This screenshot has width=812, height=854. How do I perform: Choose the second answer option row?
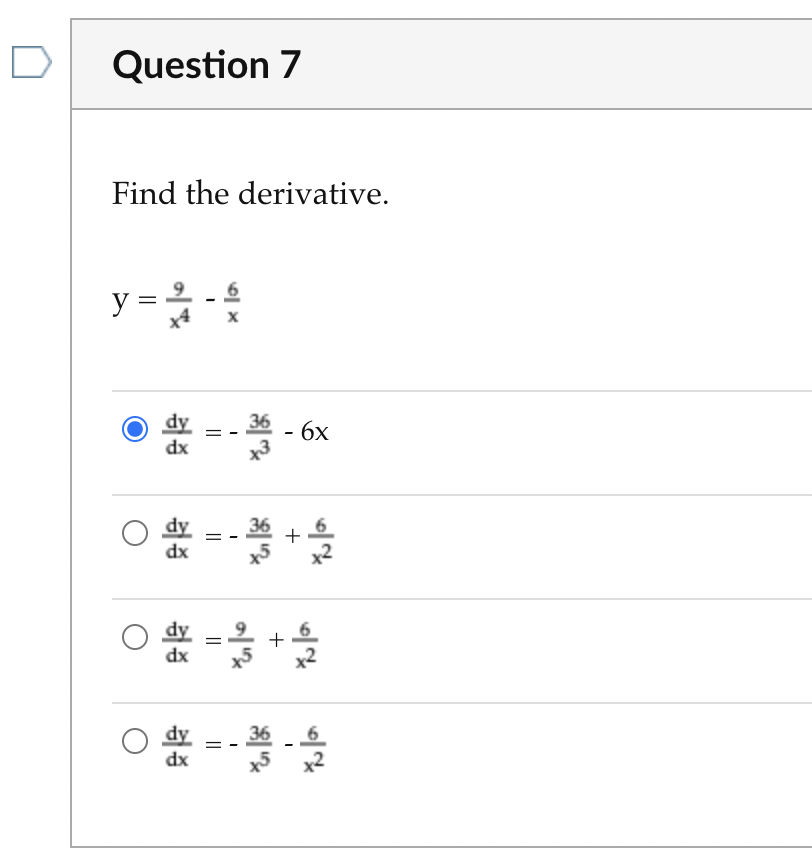coord(250,537)
